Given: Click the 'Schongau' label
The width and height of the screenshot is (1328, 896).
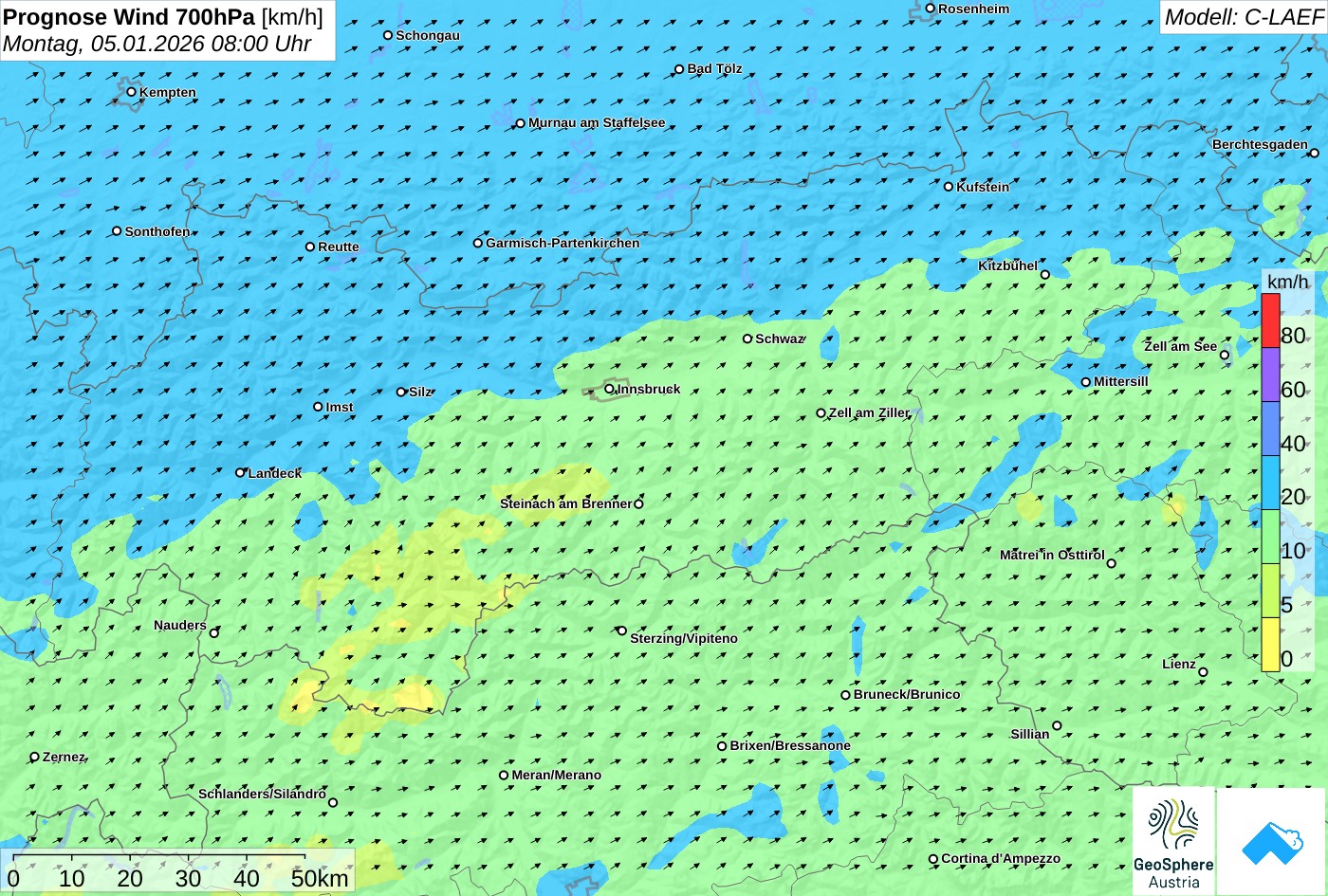Looking at the screenshot, I should coord(428,35).
